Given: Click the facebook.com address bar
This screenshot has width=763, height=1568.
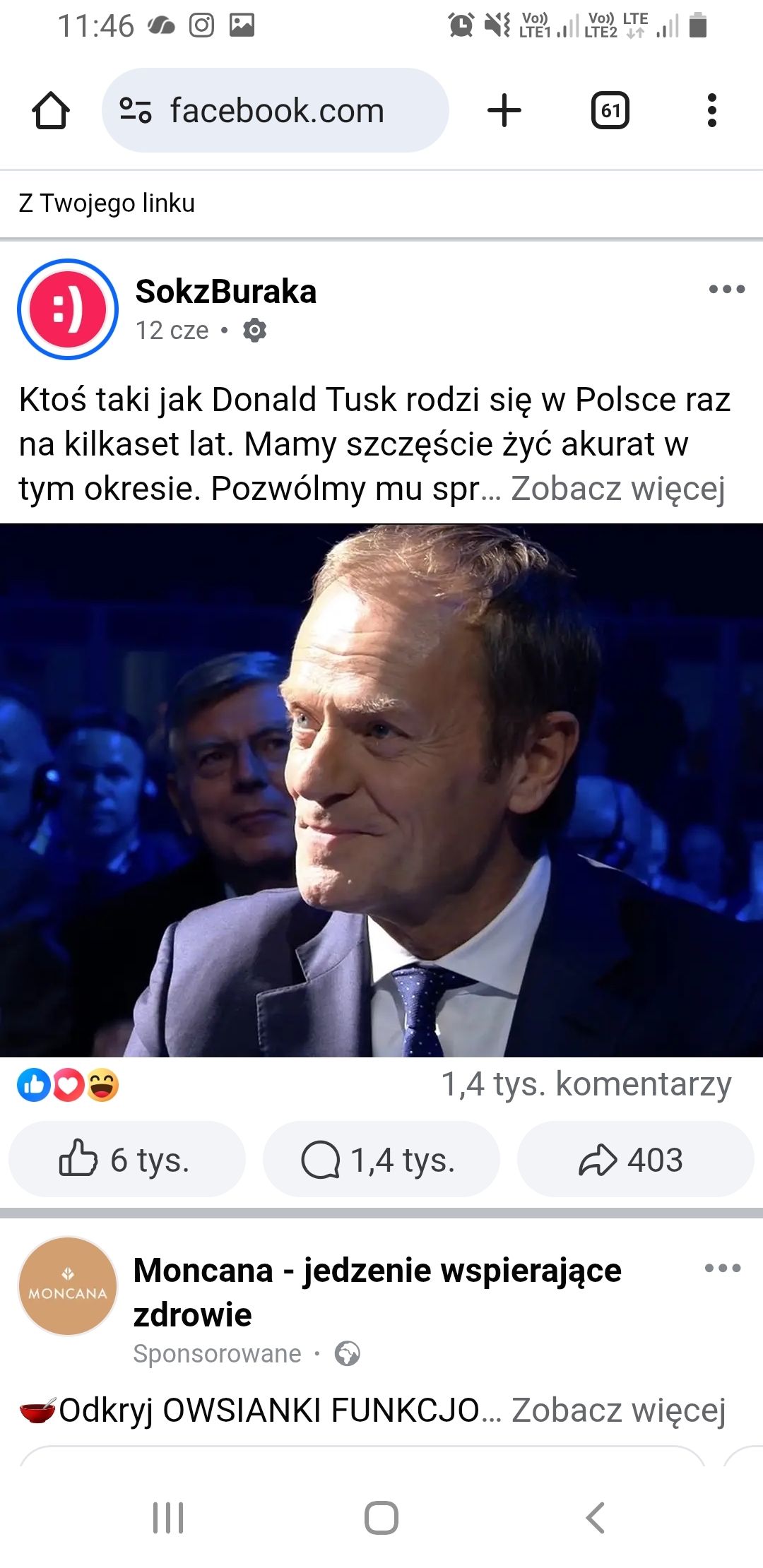Looking at the screenshot, I should [x=276, y=110].
